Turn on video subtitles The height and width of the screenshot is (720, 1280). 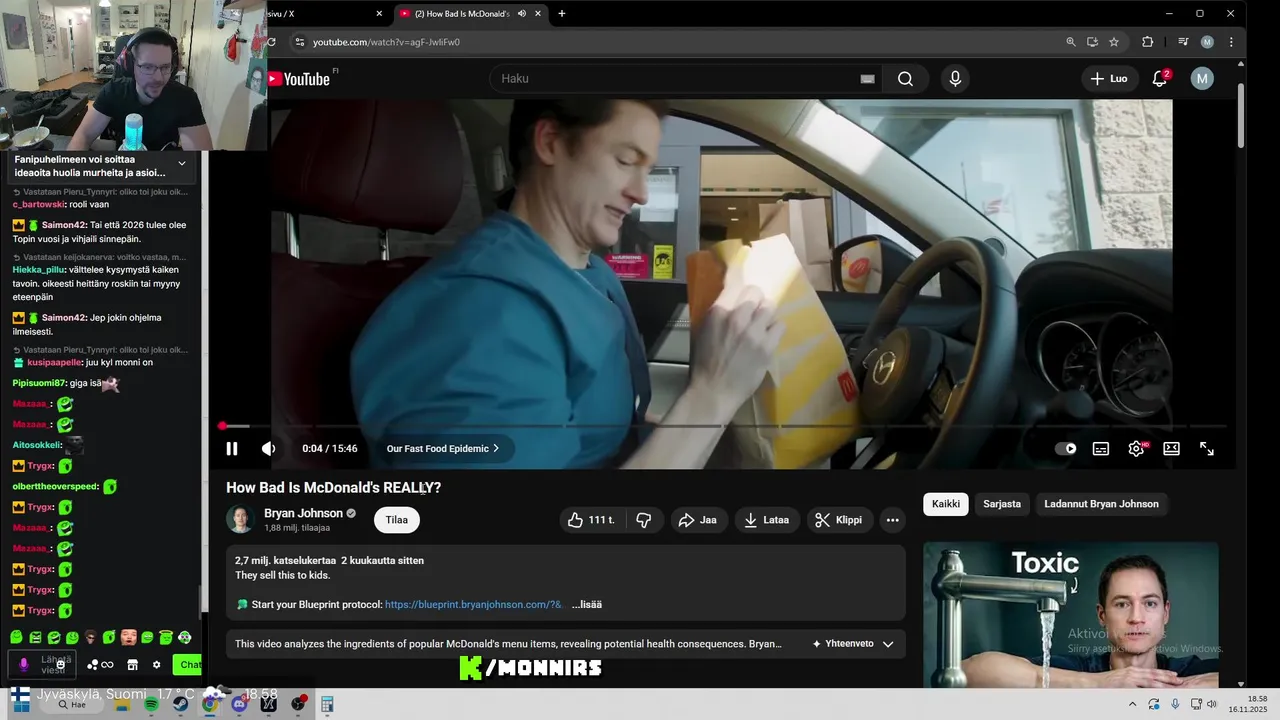click(1101, 449)
